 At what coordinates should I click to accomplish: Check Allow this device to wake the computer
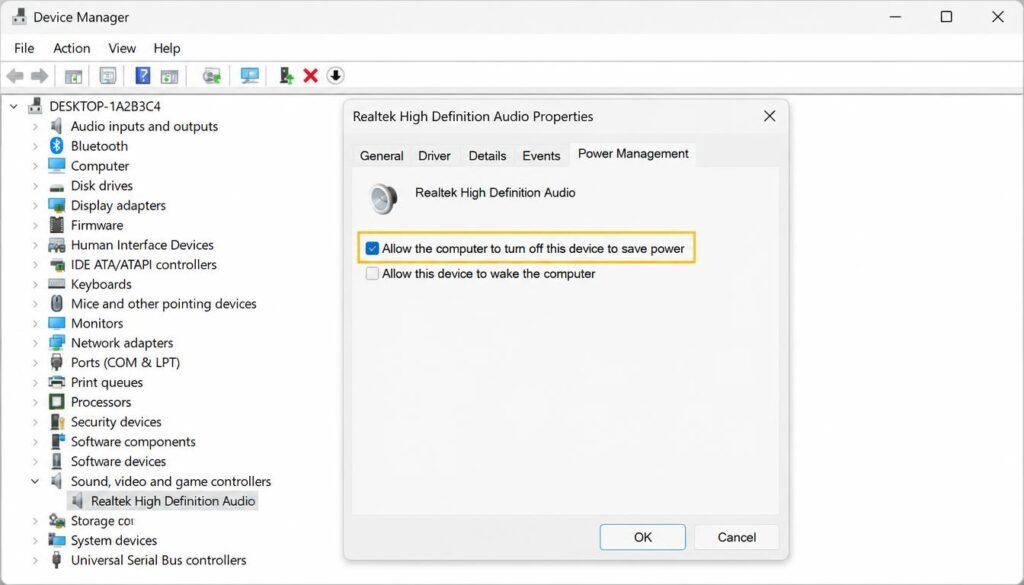(372, 274)
